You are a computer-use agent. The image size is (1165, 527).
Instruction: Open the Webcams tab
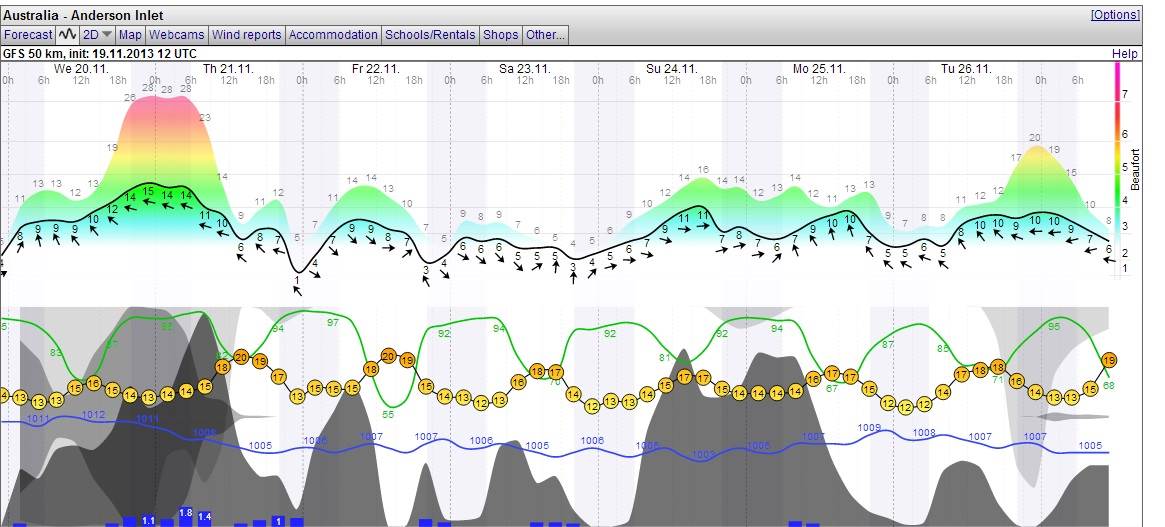click(177, 34)
